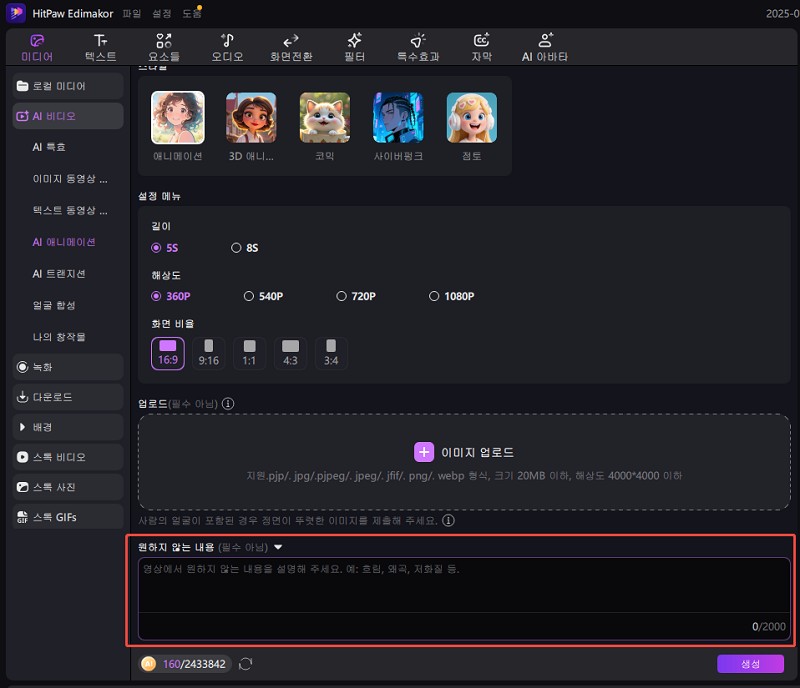This screenshot has height=688, width=800.
Task: Select the 720P resolution option
Action: pyautogui.click(x=341, y=296)
